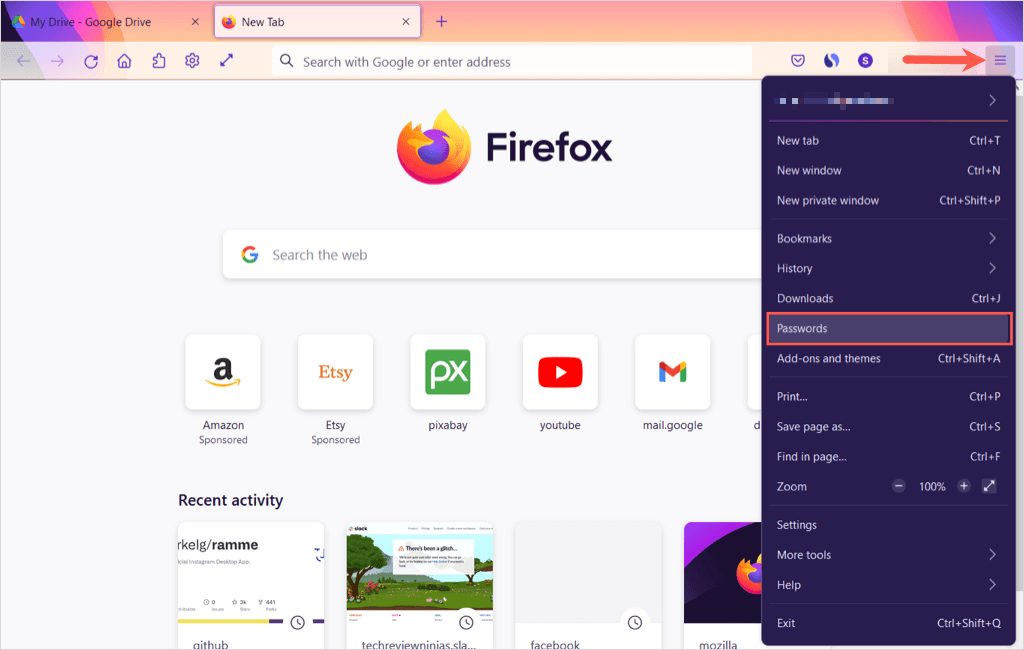Increase zoom with the plus control

(963, 486)
